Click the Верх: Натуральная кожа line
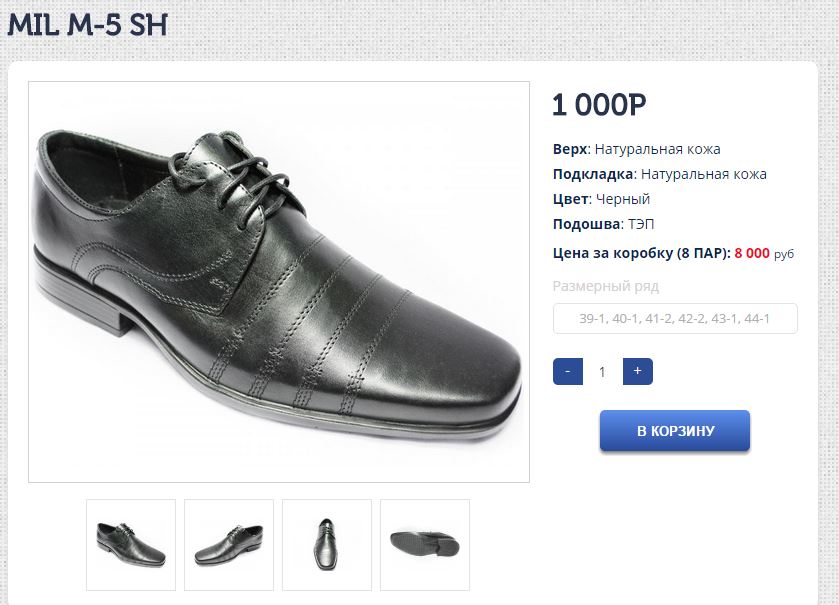 (x=636, y=149)
